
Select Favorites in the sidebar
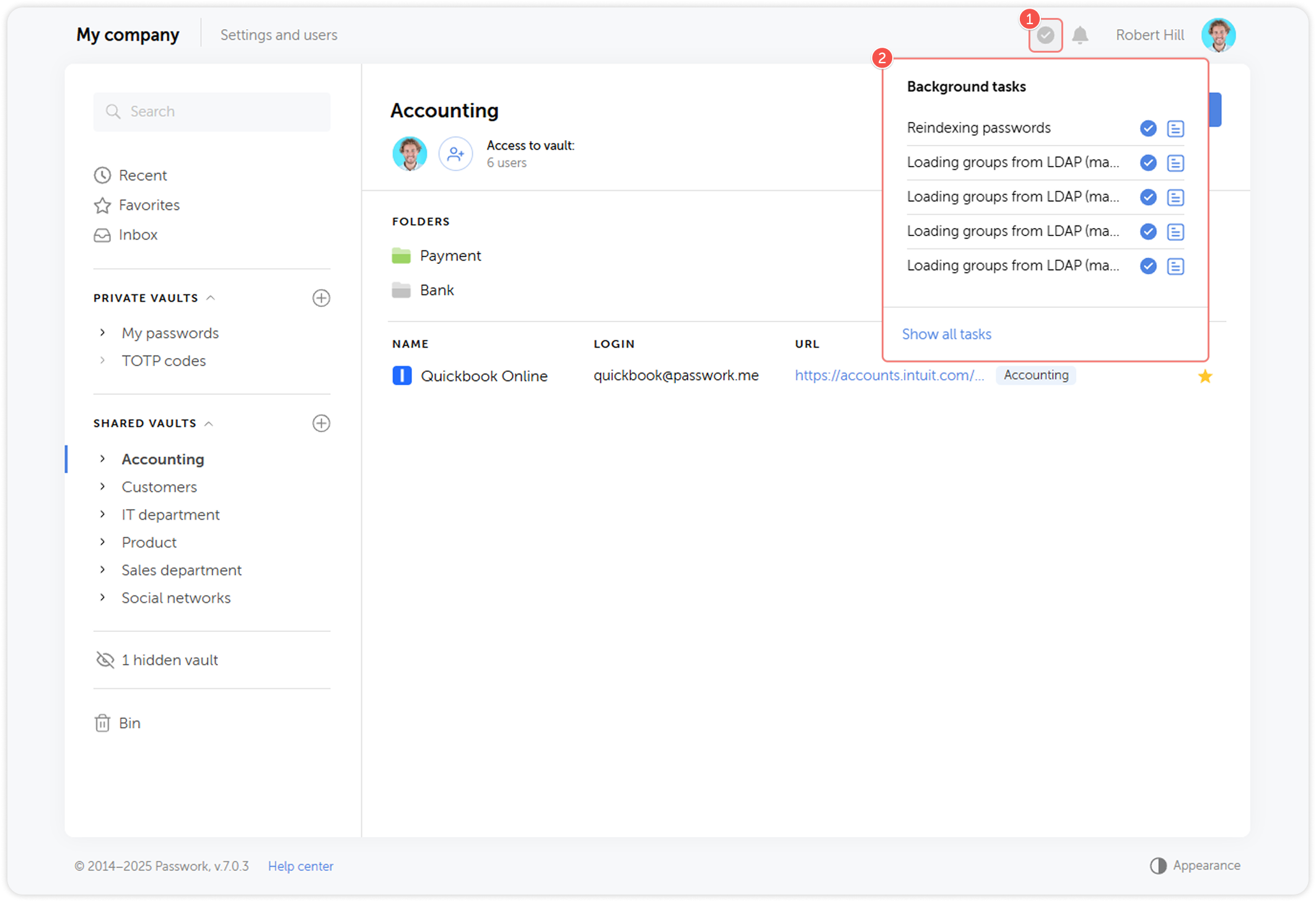[x=149, y=205]
